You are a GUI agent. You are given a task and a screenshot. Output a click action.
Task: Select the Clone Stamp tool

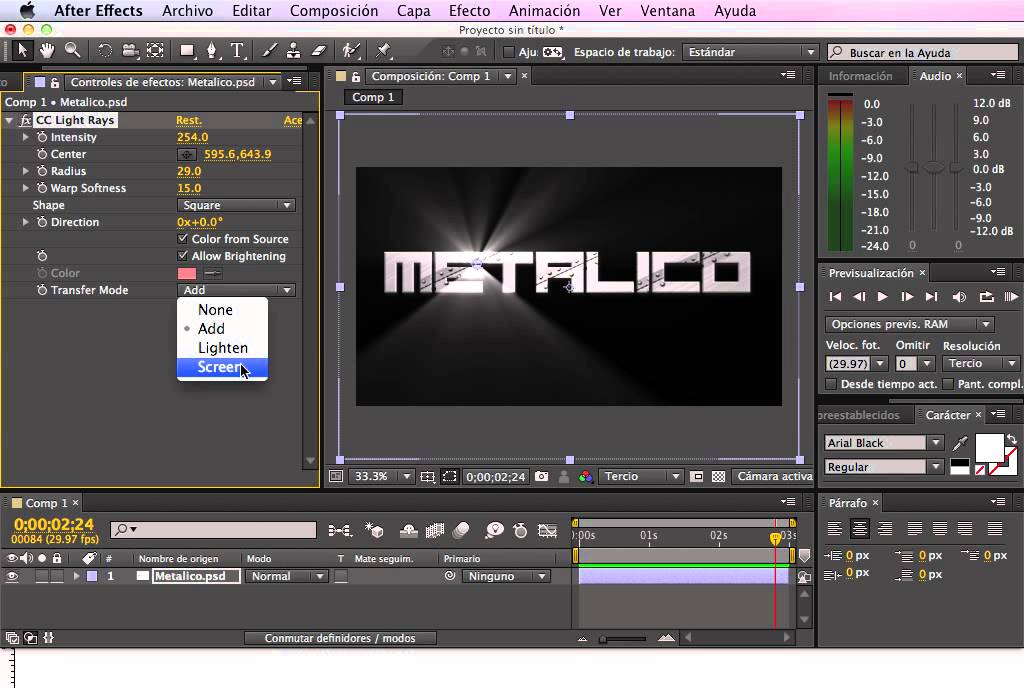[293, 50]
